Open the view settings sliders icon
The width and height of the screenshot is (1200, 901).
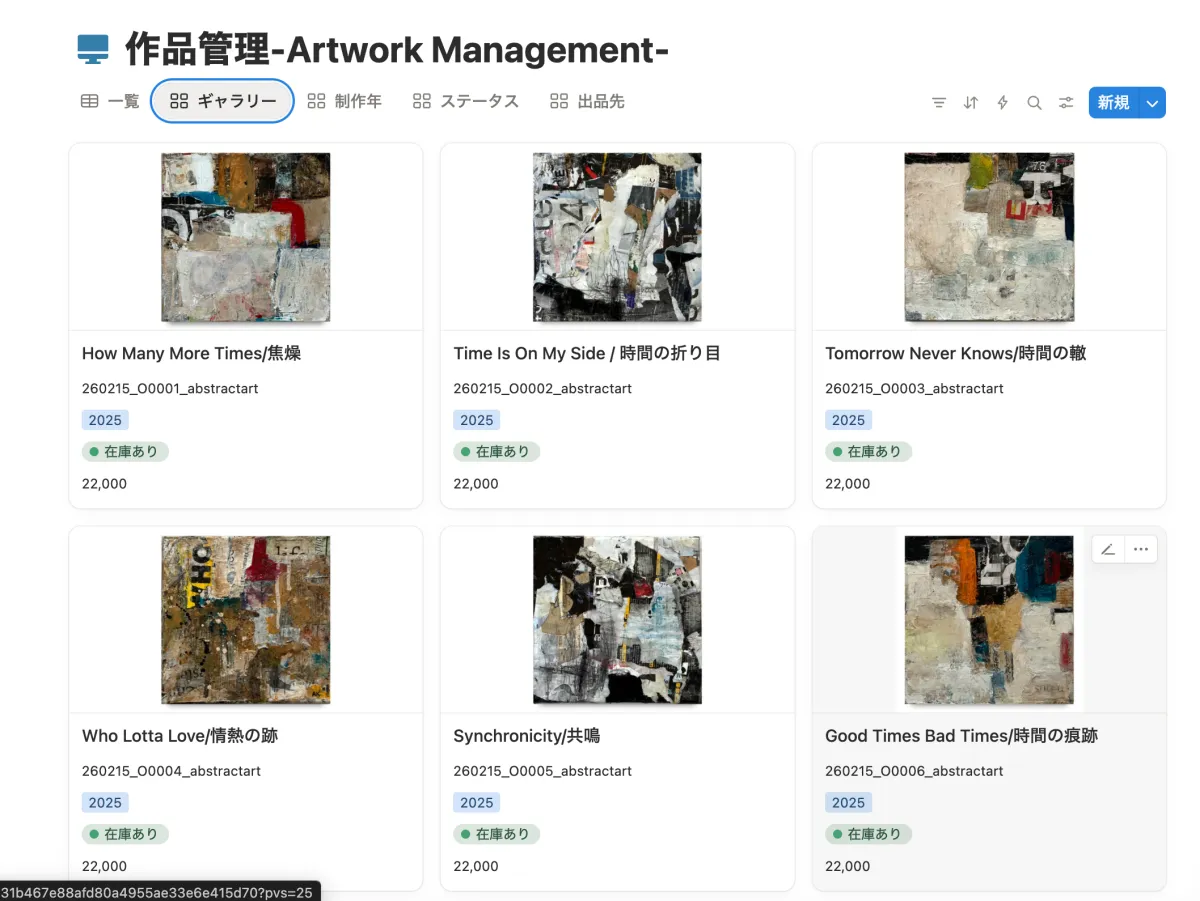tap(1066, 102)
